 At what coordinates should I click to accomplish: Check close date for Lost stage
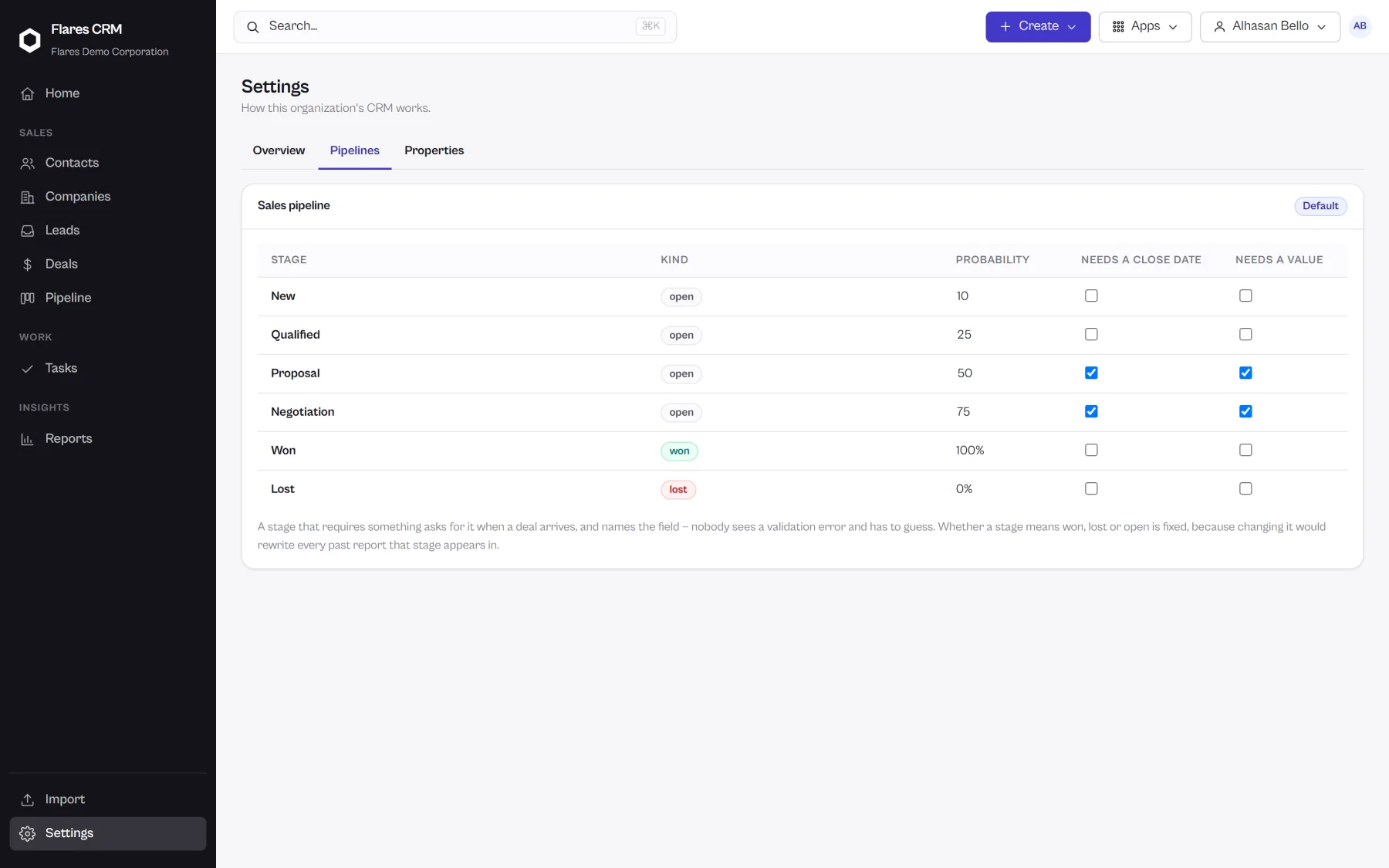click(1091, 488)
